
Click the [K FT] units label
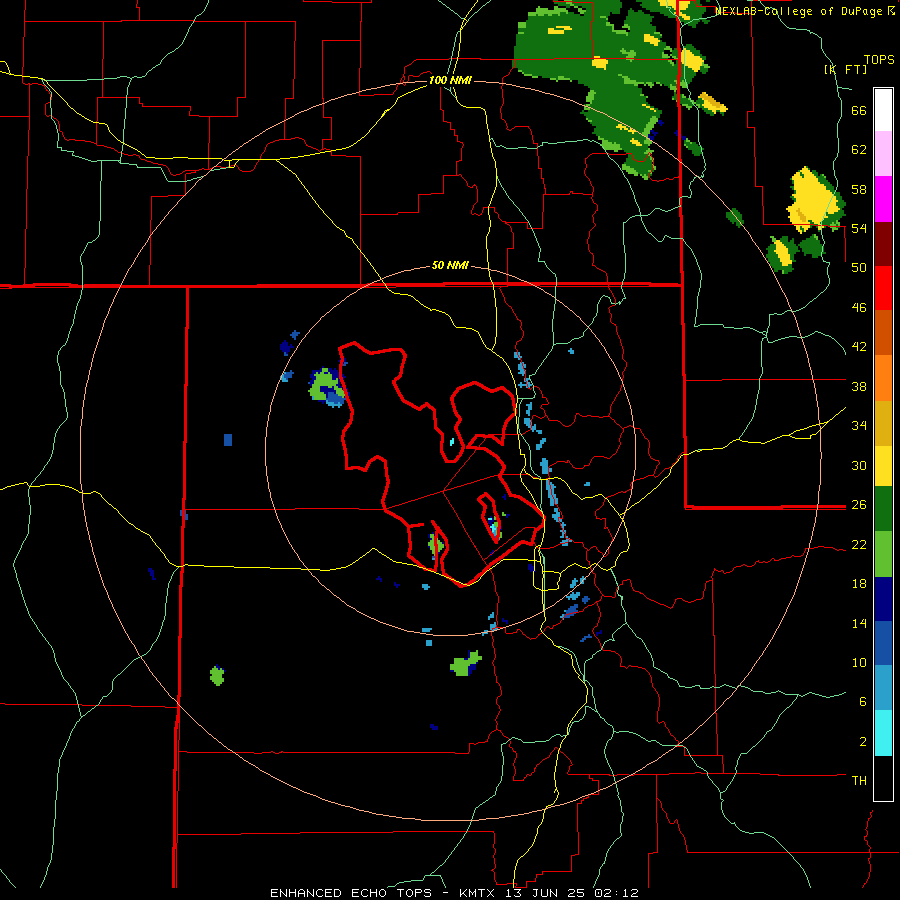tap(845, 69)
